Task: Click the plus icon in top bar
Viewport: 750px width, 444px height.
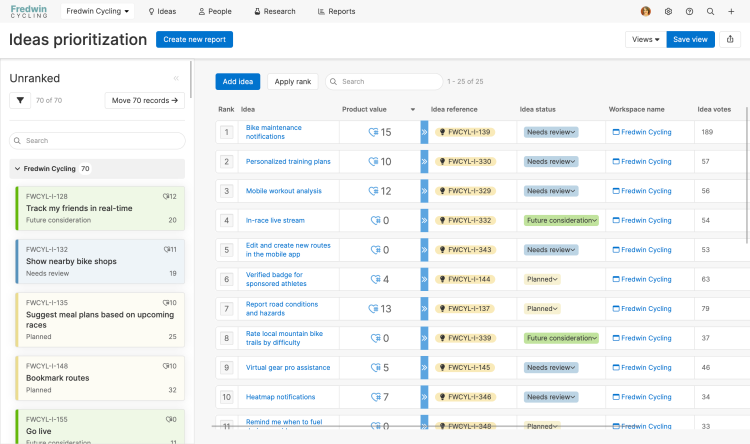Action: tap(732, 12)
